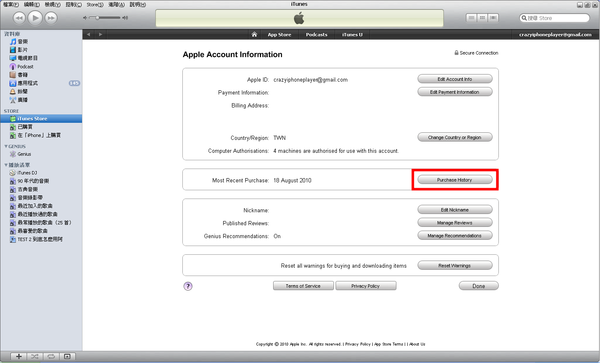Image resolution: width=600 pixels, height=363 pixels.
Task: Toggle shuffle at the bottom bar
Action: tap(34, 356)
